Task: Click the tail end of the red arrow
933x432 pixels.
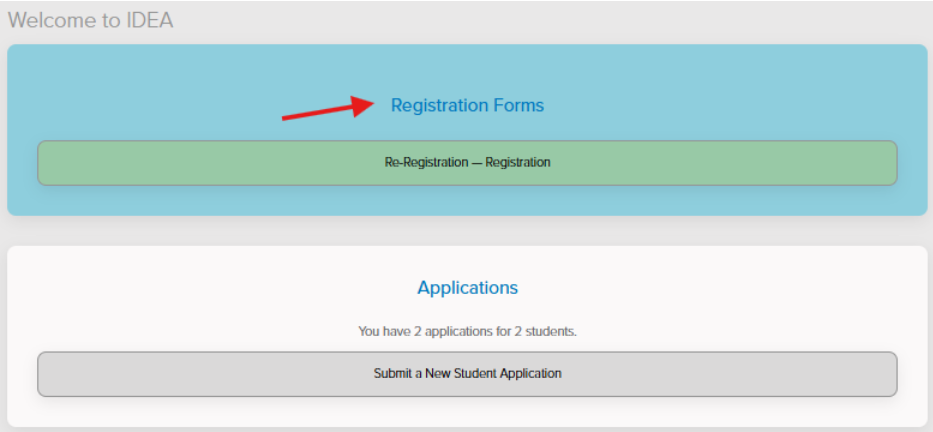Action: pos(286,118)
